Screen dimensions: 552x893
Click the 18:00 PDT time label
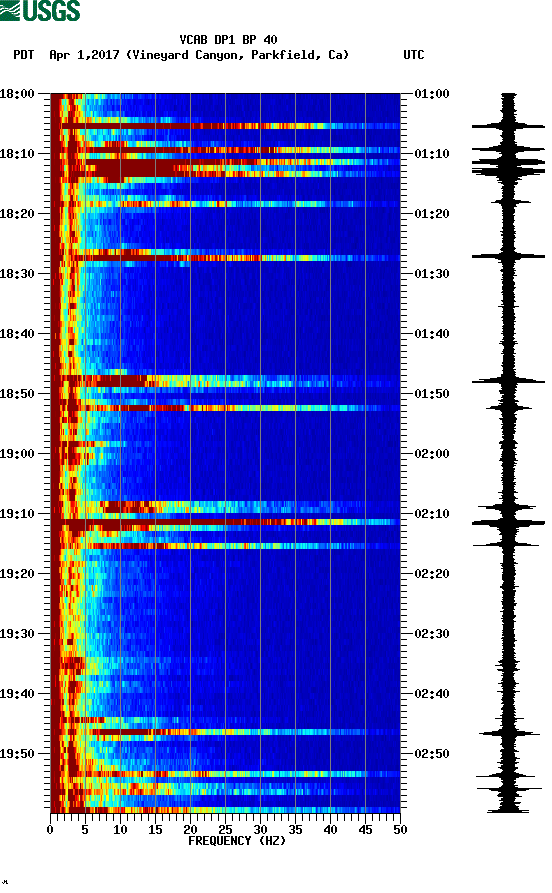click(x=17, y=93)
